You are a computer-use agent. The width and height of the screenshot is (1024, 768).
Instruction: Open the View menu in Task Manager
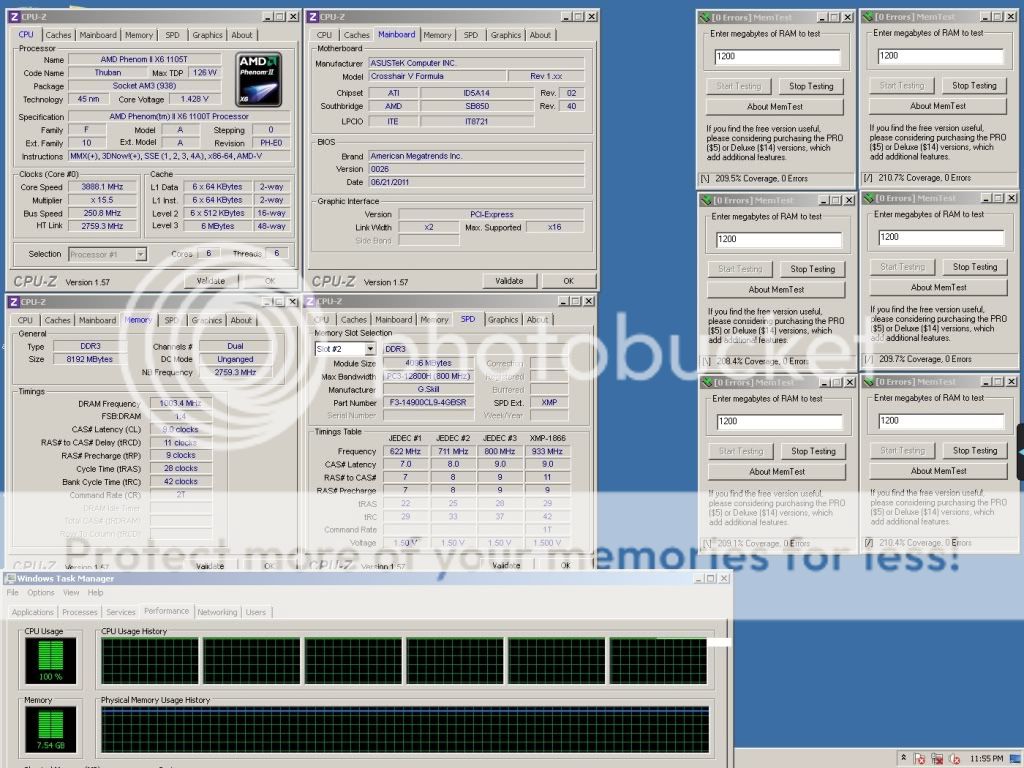click(x=69, y=593)
